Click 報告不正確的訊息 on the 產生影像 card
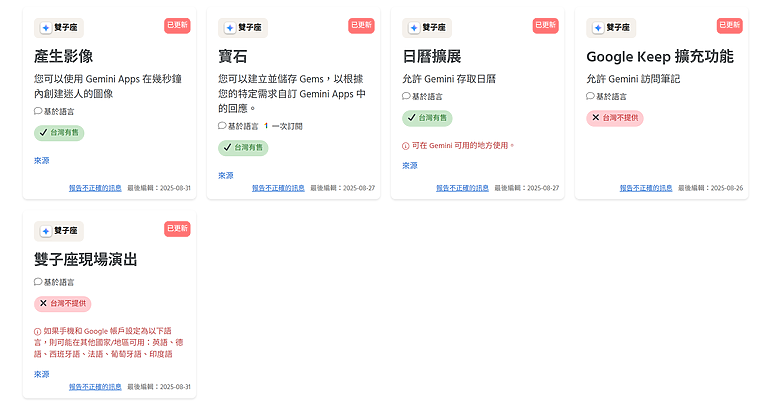Screen dimensions: 780x407 [95, 188]
